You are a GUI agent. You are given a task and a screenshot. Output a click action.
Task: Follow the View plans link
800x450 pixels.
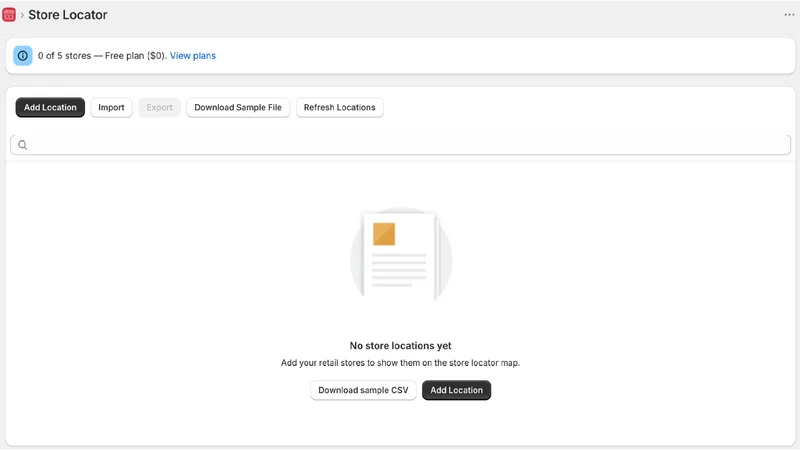(x=193, y=56)
